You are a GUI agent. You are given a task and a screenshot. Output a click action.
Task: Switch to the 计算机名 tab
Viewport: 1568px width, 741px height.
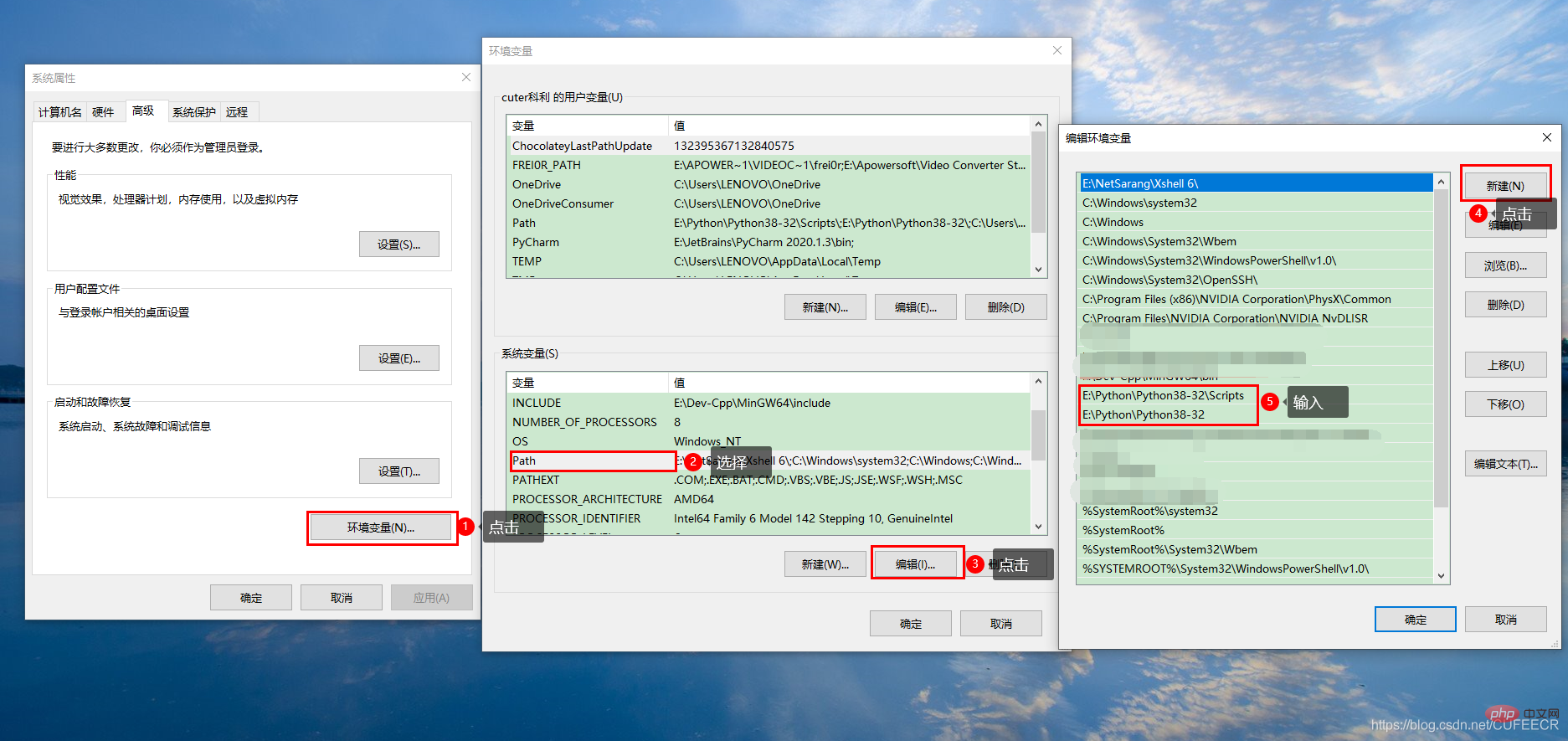pyautogui.click(x=59, y=112)
